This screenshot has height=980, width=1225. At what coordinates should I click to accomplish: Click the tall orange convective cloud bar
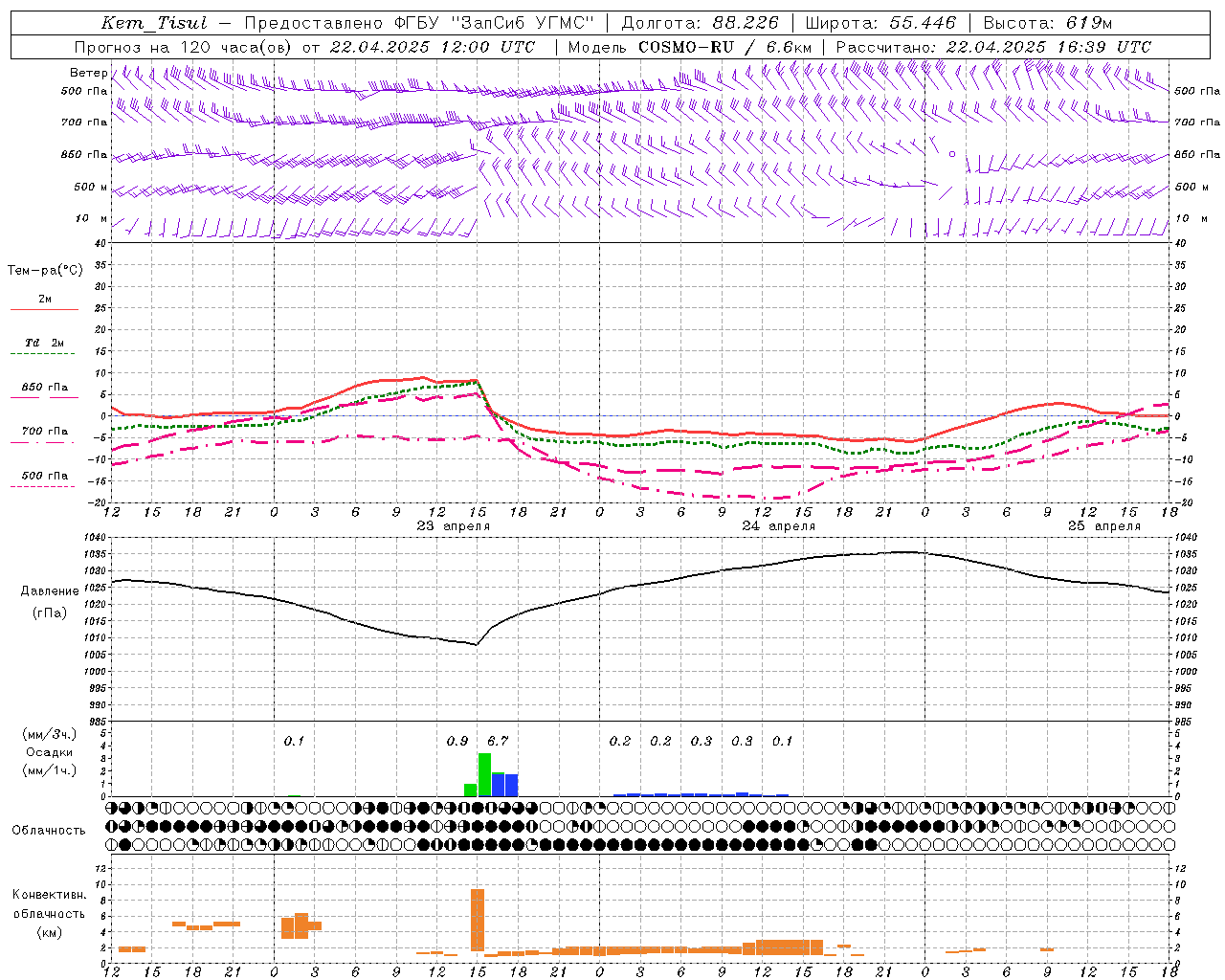(478, 920)
